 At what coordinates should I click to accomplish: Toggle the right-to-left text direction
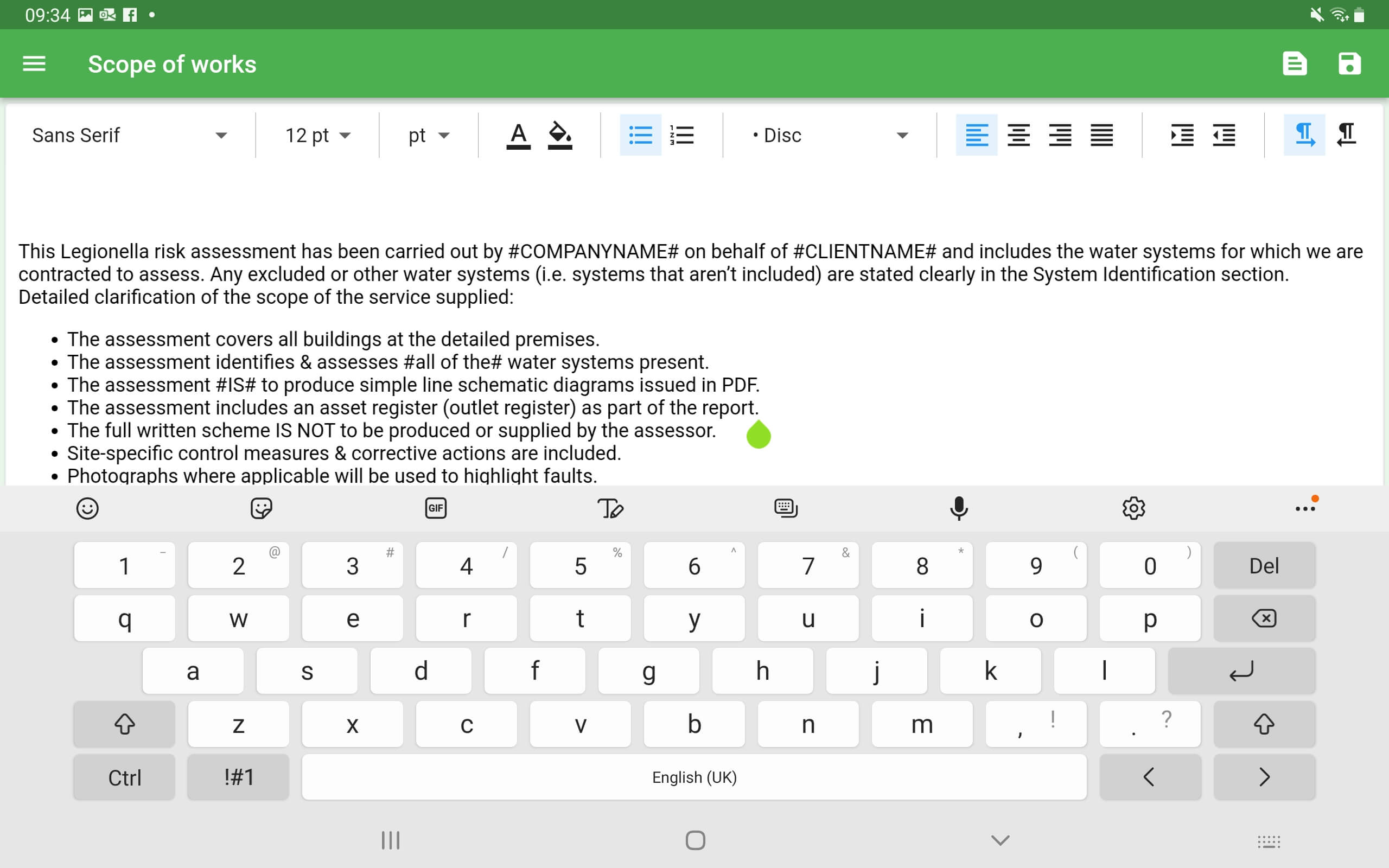(x=1348, y=134)
